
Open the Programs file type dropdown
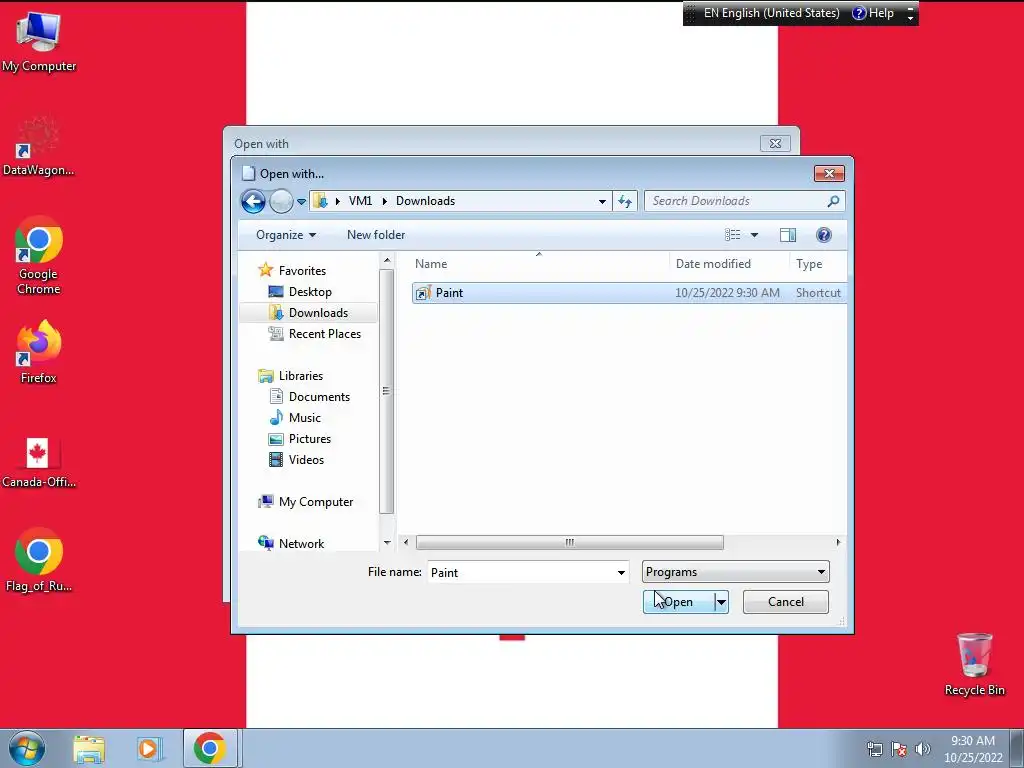coord(735,572)
